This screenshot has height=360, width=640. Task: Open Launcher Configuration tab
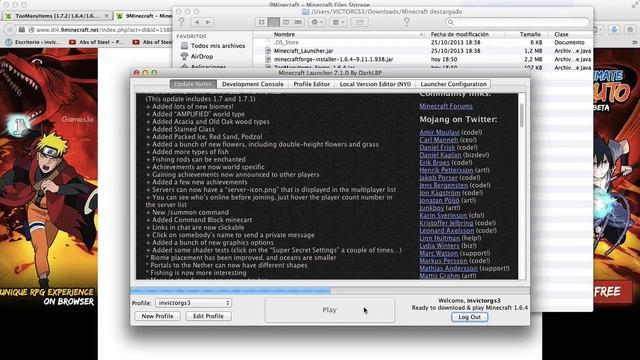453,84
